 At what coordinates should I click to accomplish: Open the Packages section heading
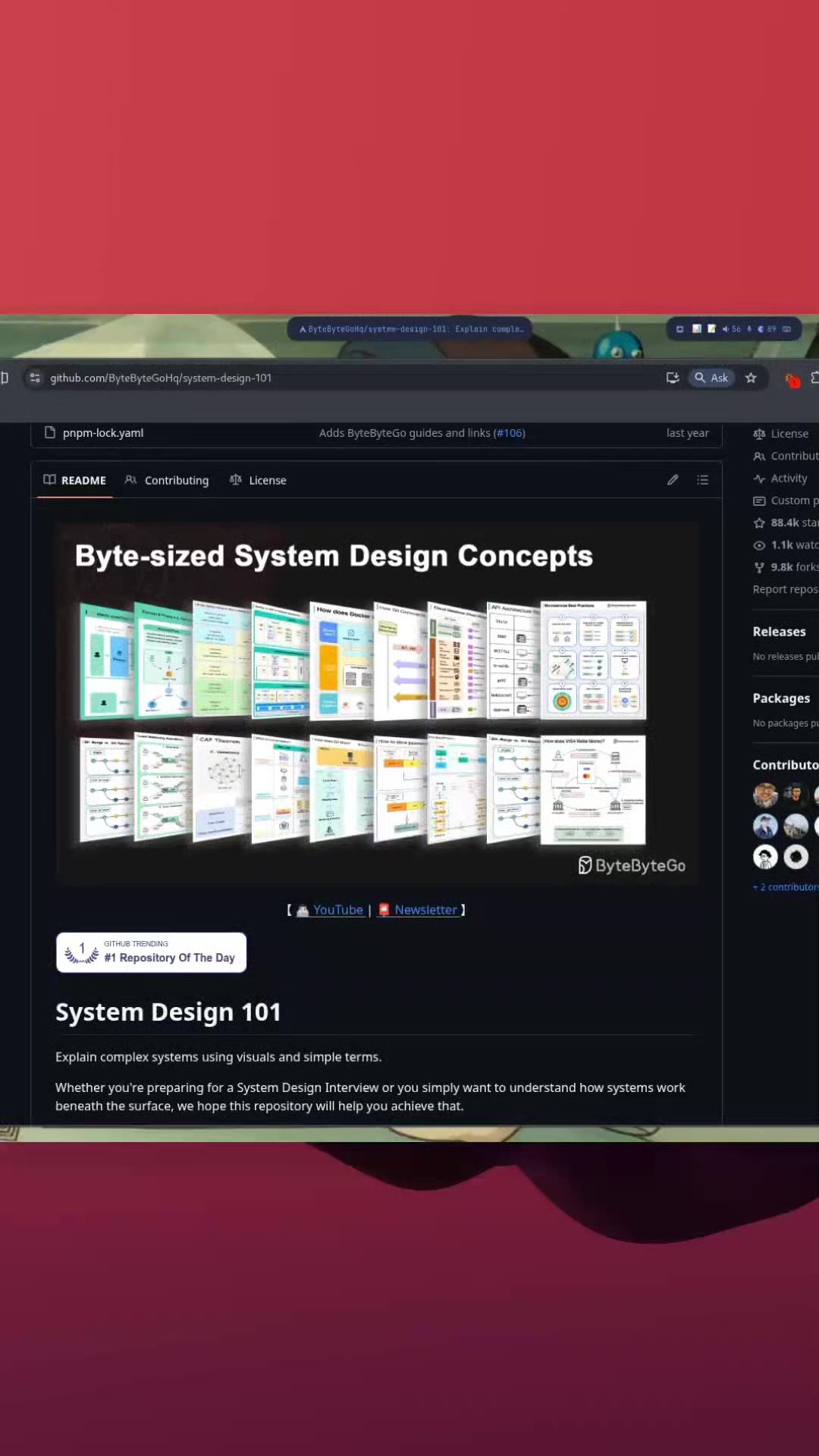(781, 698)
